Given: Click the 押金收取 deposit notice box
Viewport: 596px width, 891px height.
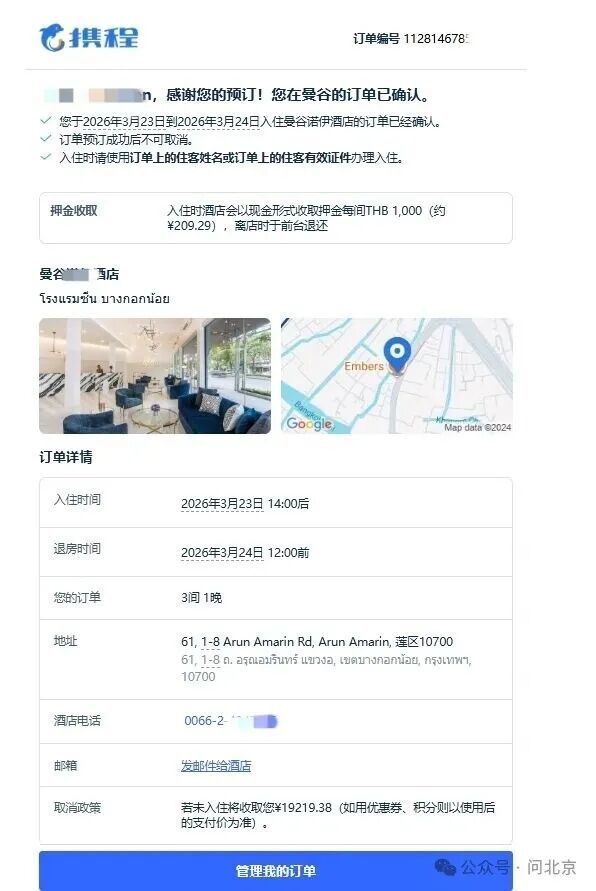Looking at the screenshot, I should click(x=276, y=218).
